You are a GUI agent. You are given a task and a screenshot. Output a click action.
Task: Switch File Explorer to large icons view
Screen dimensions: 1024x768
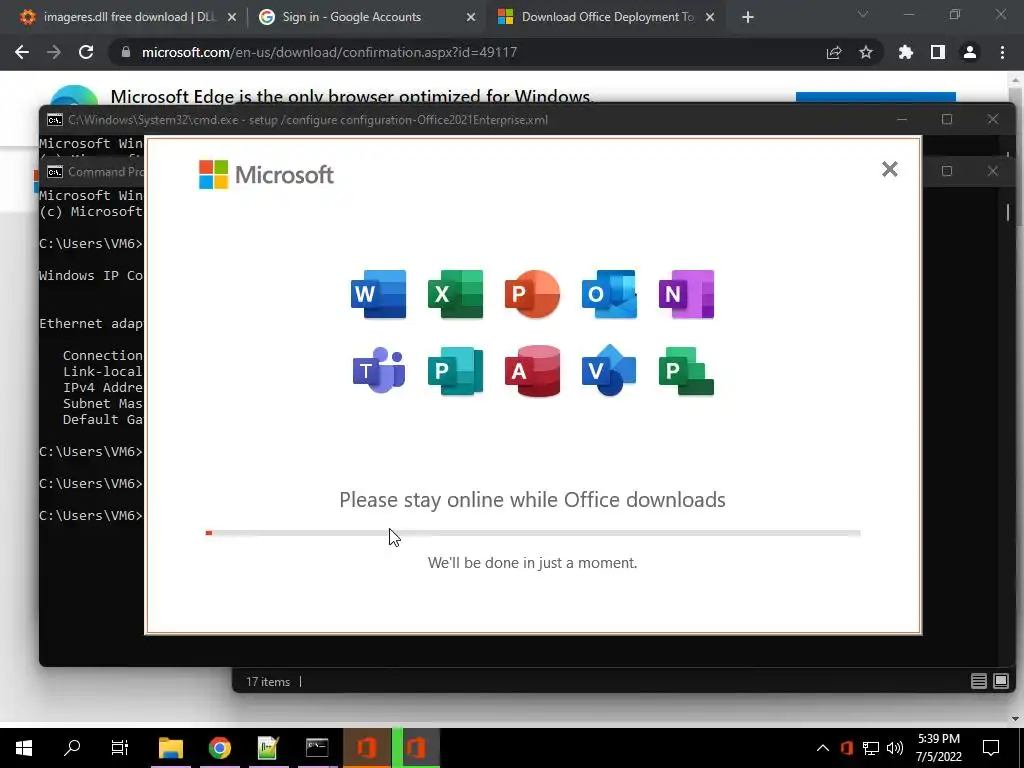point(1000,681)
